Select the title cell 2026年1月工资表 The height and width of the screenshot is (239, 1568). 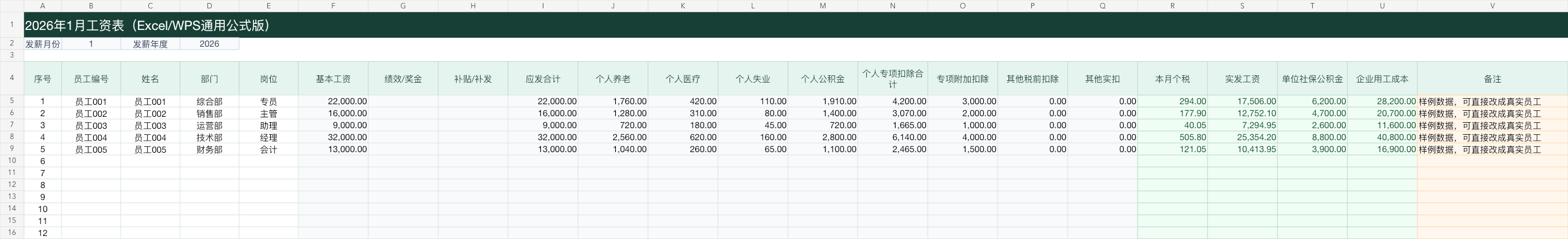(x=796, y=25)
